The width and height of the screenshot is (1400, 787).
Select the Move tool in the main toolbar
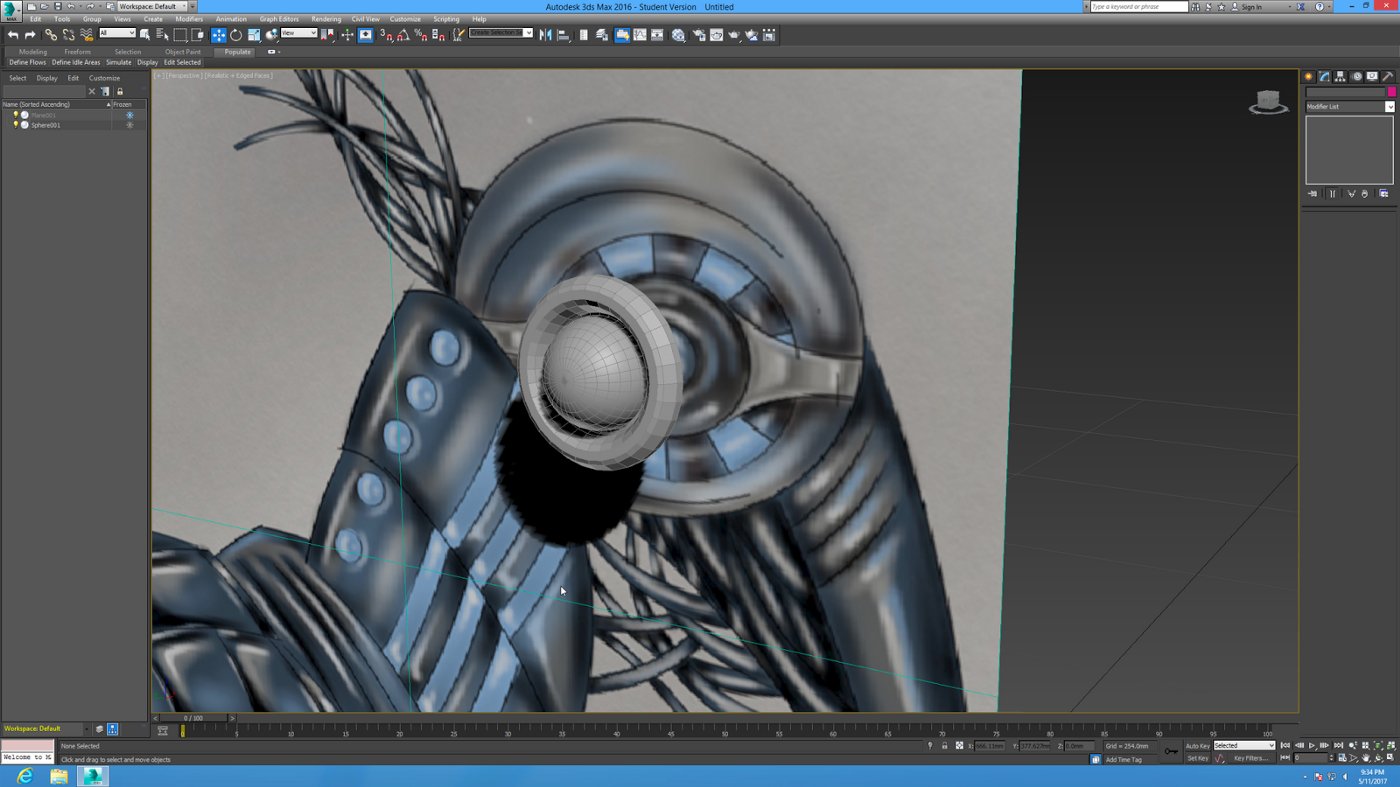pyautogui.click(x=218, y=35)
